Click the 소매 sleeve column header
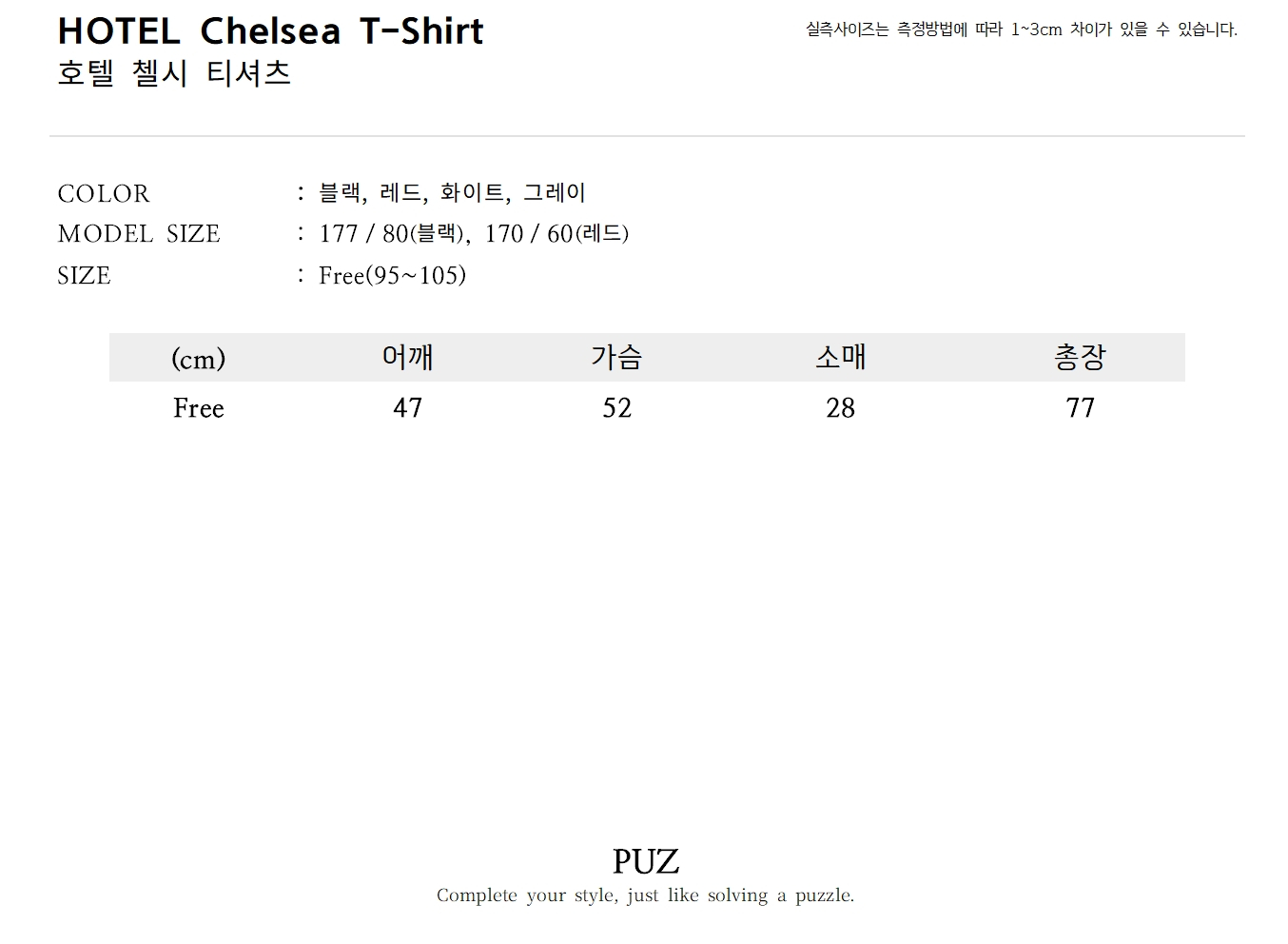 pos(840,357)
